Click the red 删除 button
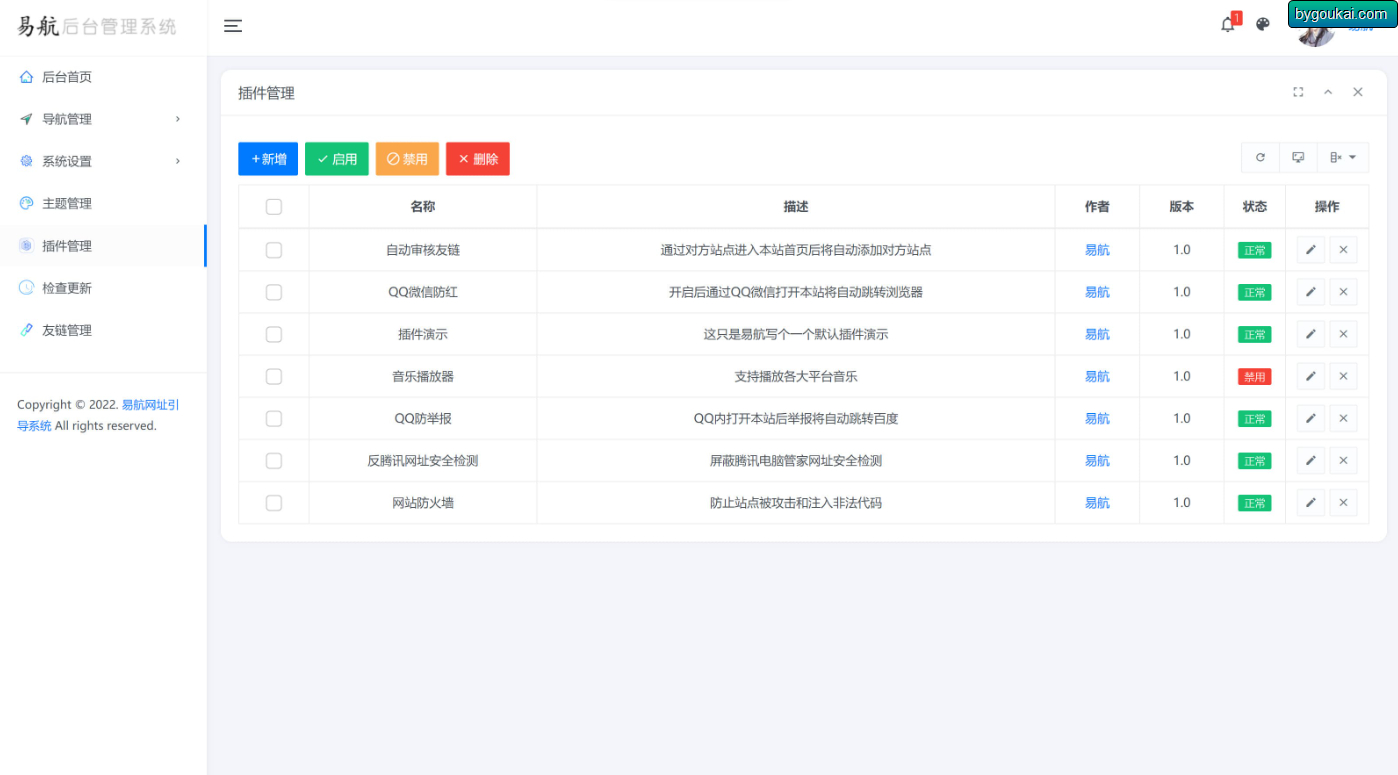Viewport: 1398px width, 775px height. point(478,159)
